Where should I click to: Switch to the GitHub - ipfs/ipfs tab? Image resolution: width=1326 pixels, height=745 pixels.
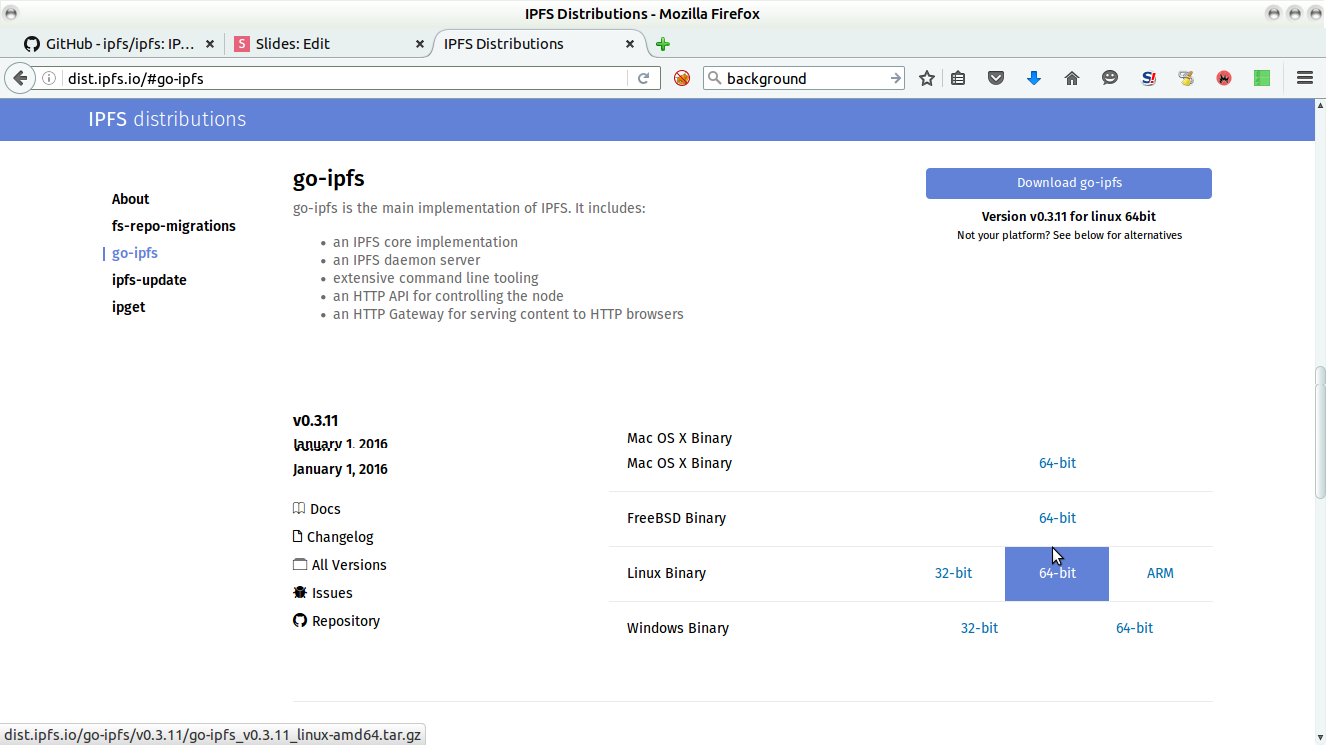120,44
